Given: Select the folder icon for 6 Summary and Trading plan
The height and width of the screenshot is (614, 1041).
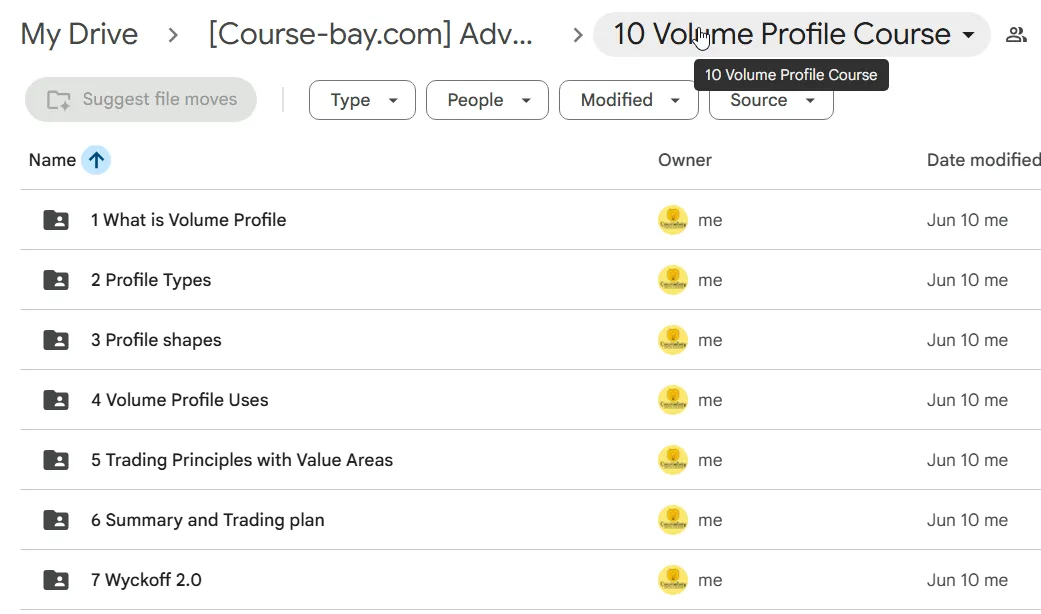Looking at the screenshot, I should 56,520.
